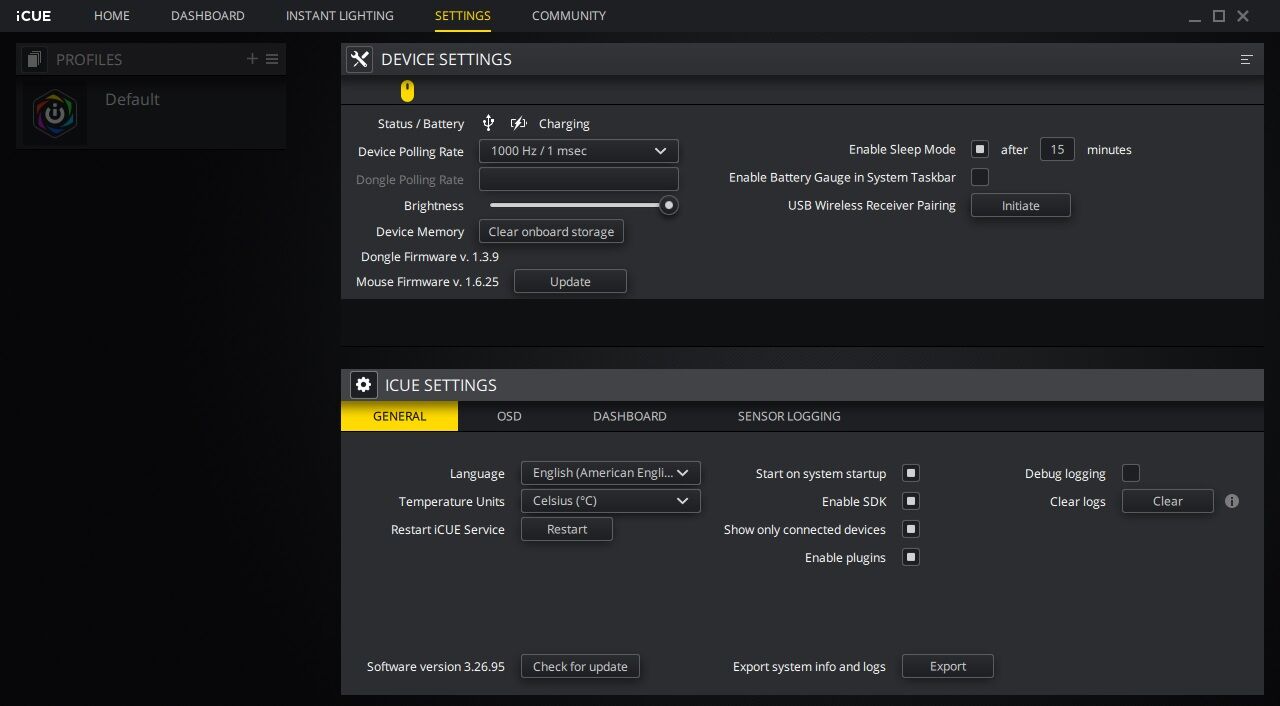Screen dimensions: 1280x706
Task: Click the mouse firmware Update button
Action: (570, 282)
